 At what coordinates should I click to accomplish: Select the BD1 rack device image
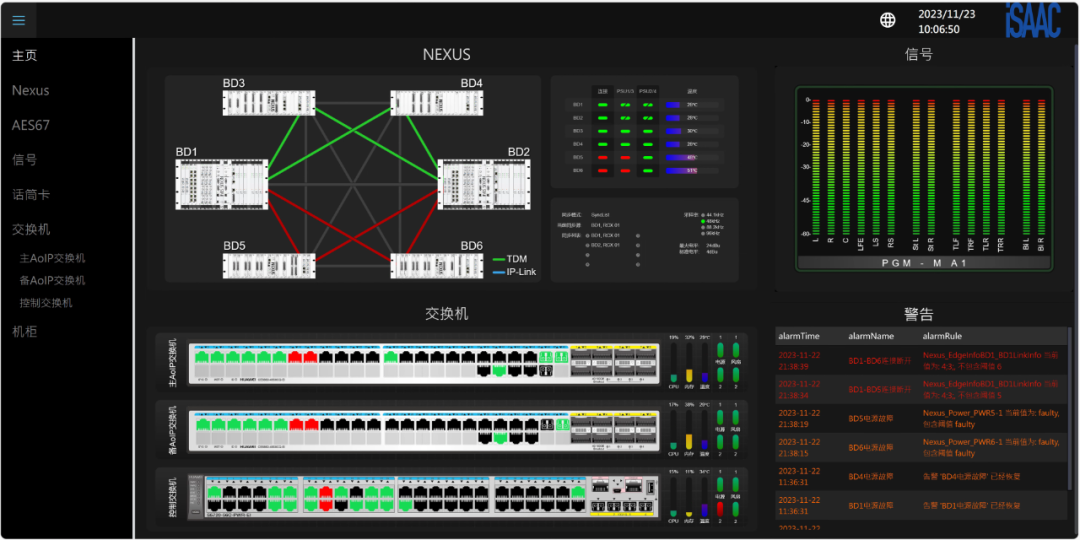pyautogui.click(x=221, y=184)
